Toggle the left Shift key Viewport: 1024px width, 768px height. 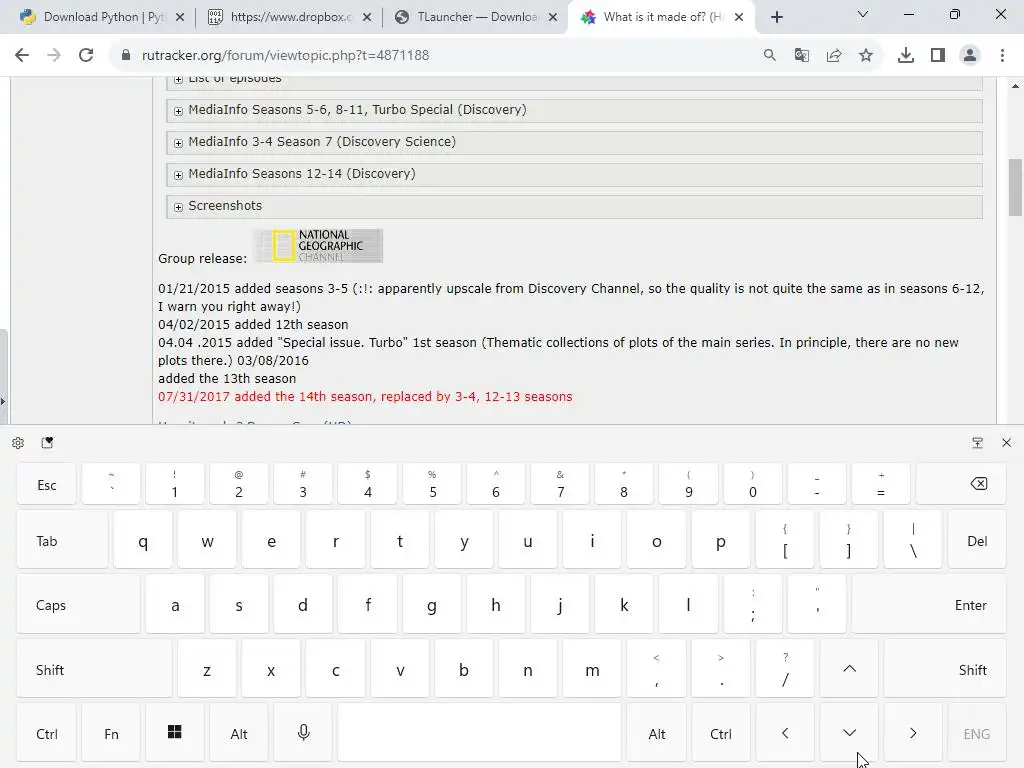(x=94, y=669)
